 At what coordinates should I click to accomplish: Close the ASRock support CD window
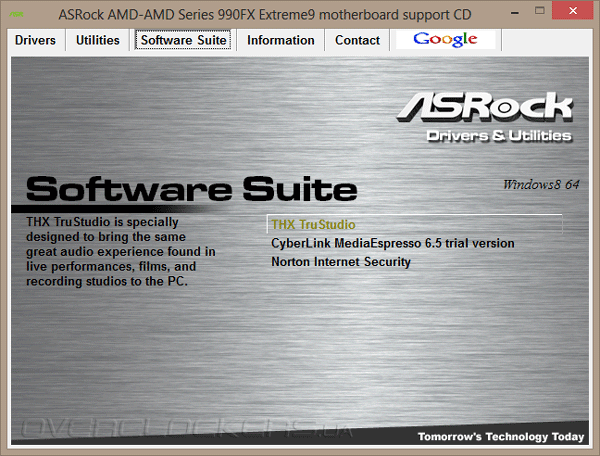pyautogui.click(x=573, y=11)
